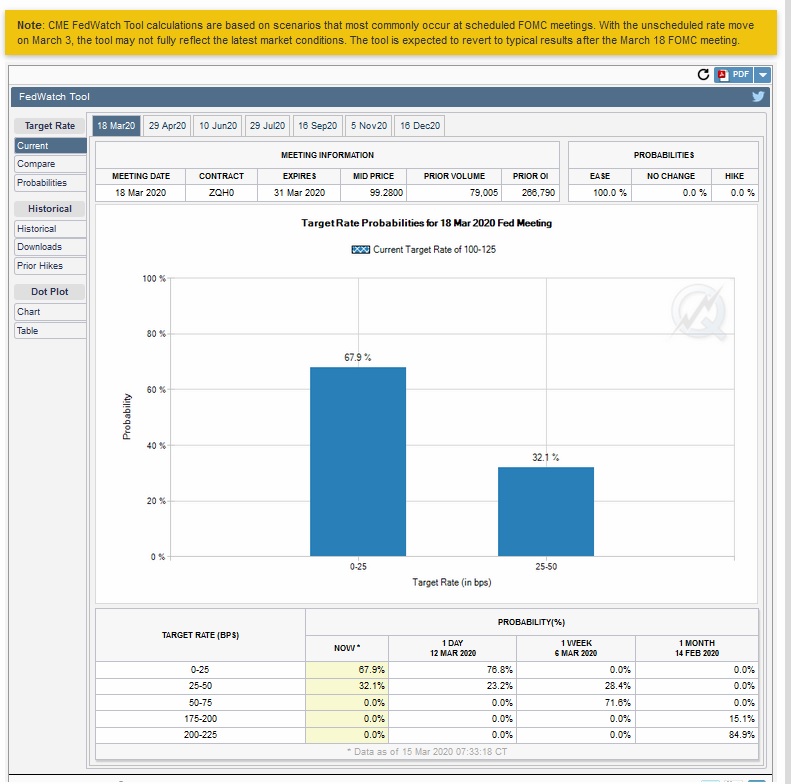
Task: Click the expiry date 31 Mar 2020
Action: tap(299, 193)
